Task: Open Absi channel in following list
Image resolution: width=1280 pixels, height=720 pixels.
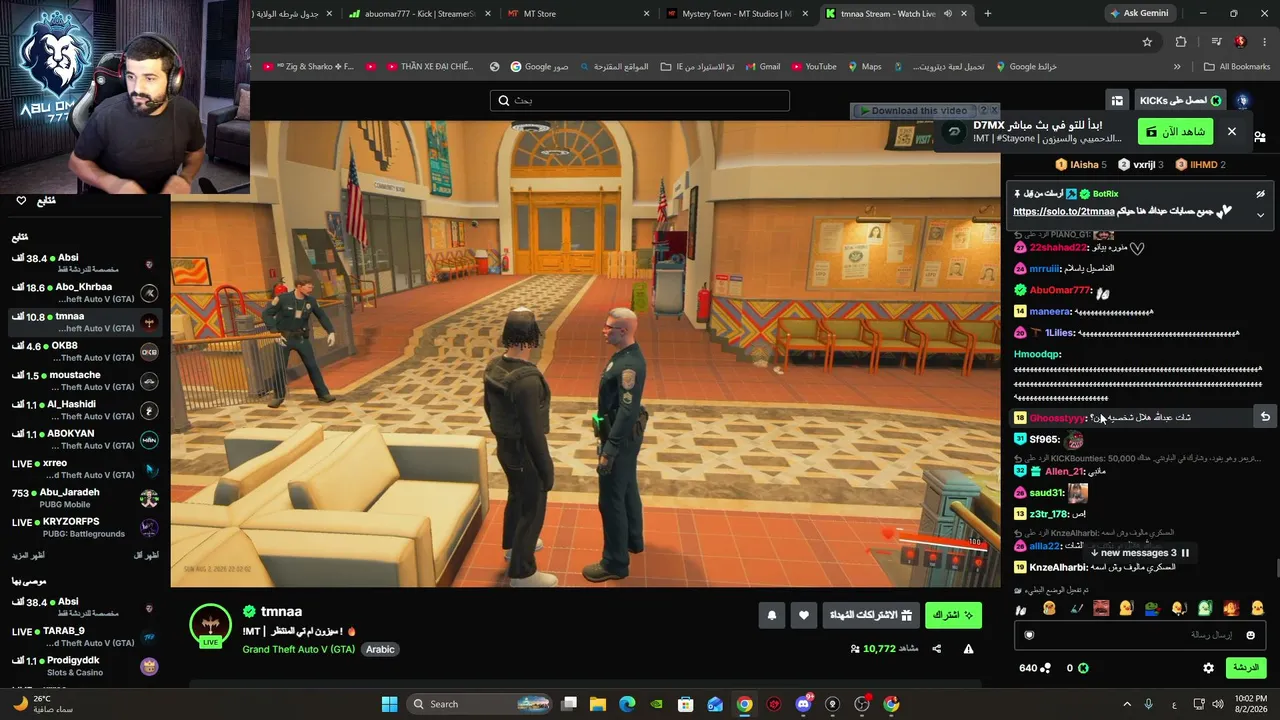Action: coord(85,264)
